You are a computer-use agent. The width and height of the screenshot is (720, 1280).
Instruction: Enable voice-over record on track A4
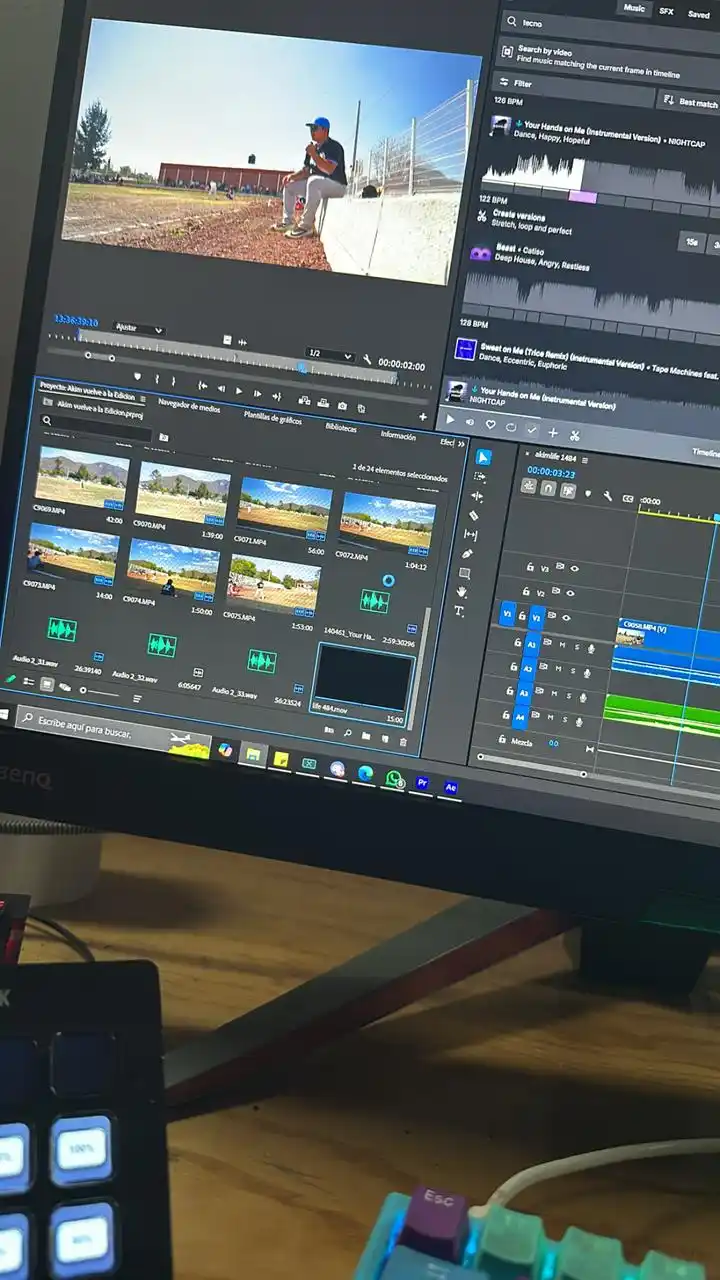pyautogui.click(x=579, y=722)
